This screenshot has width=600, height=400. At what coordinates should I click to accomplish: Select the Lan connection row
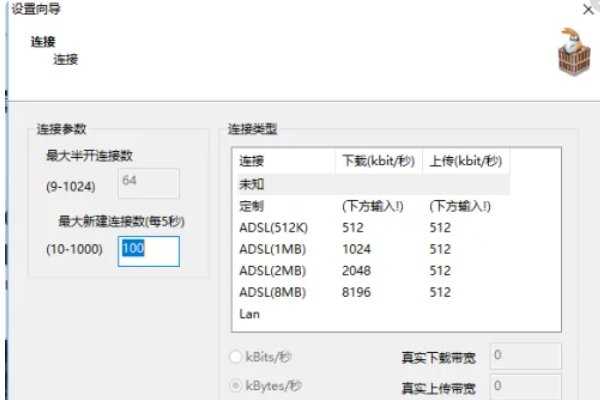tap(373, 314)
